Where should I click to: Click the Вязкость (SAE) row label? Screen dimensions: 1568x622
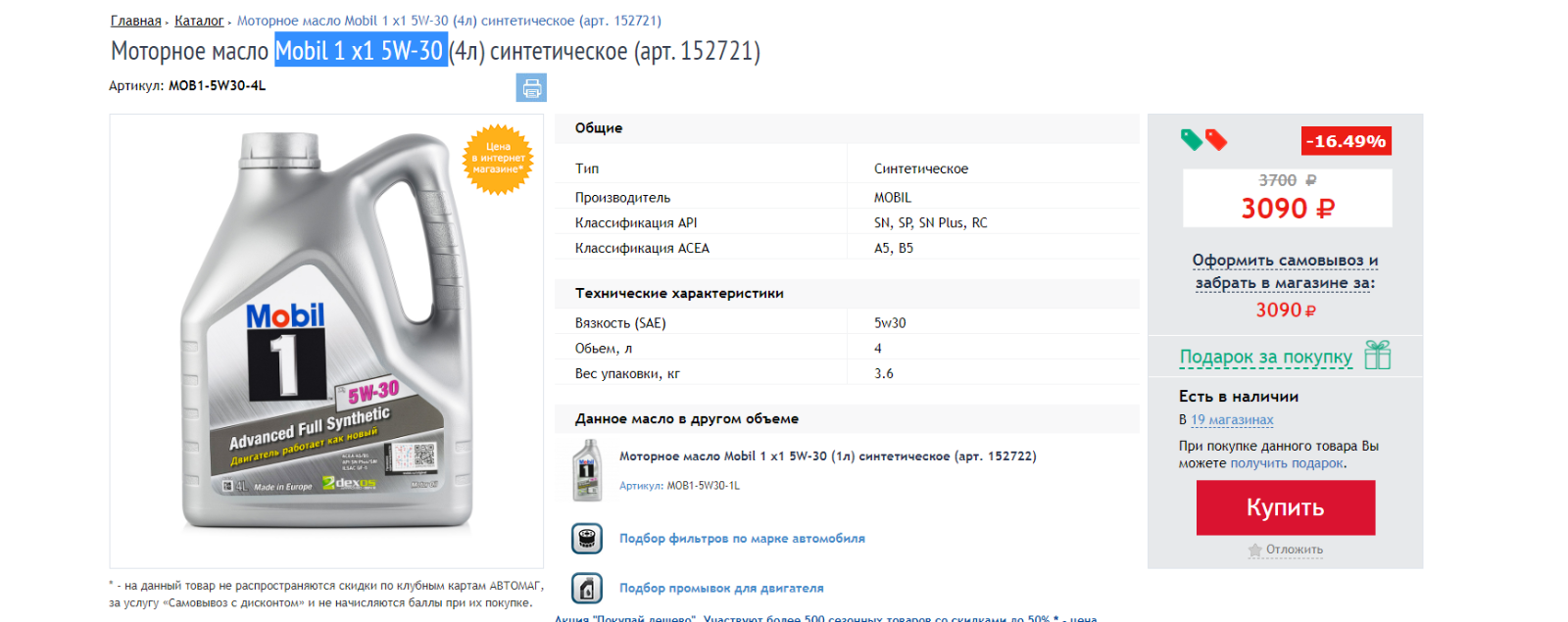(620, 322)
